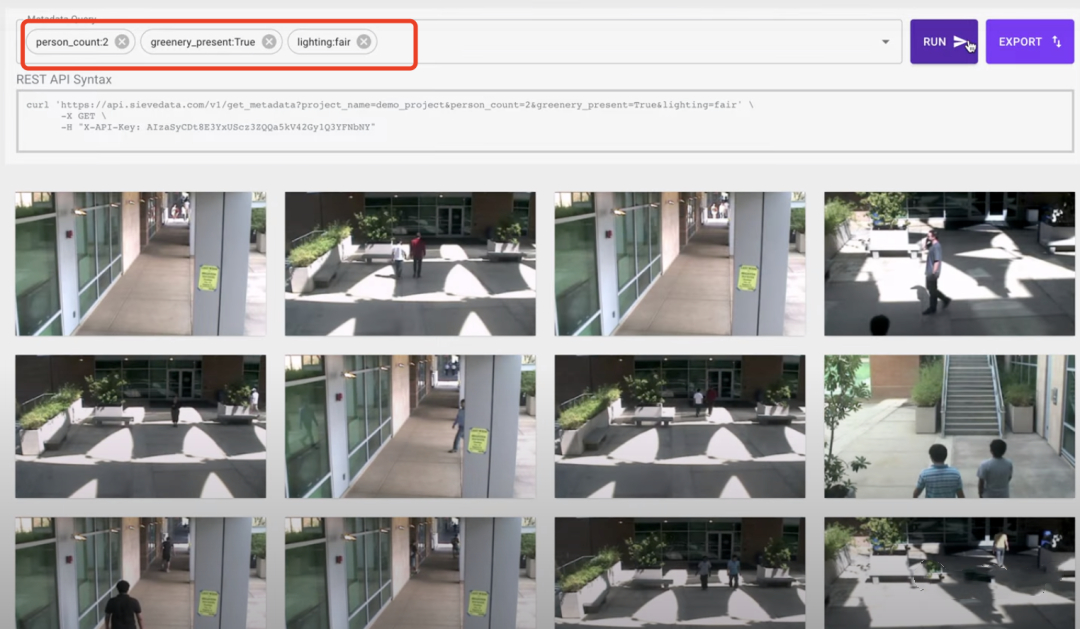Open bottom-row rightmost shaded courtyard thumbnail
Viewport: 1080px width, 629px height.
tap(949, 573)
